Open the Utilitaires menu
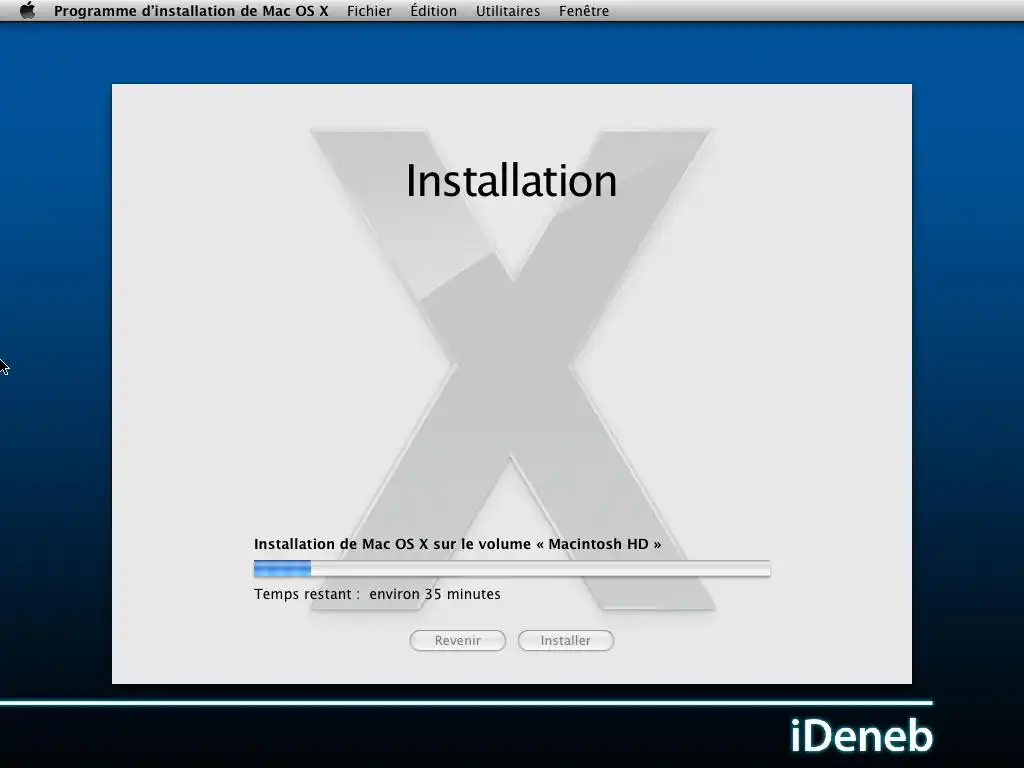 [x=507, y=11]
